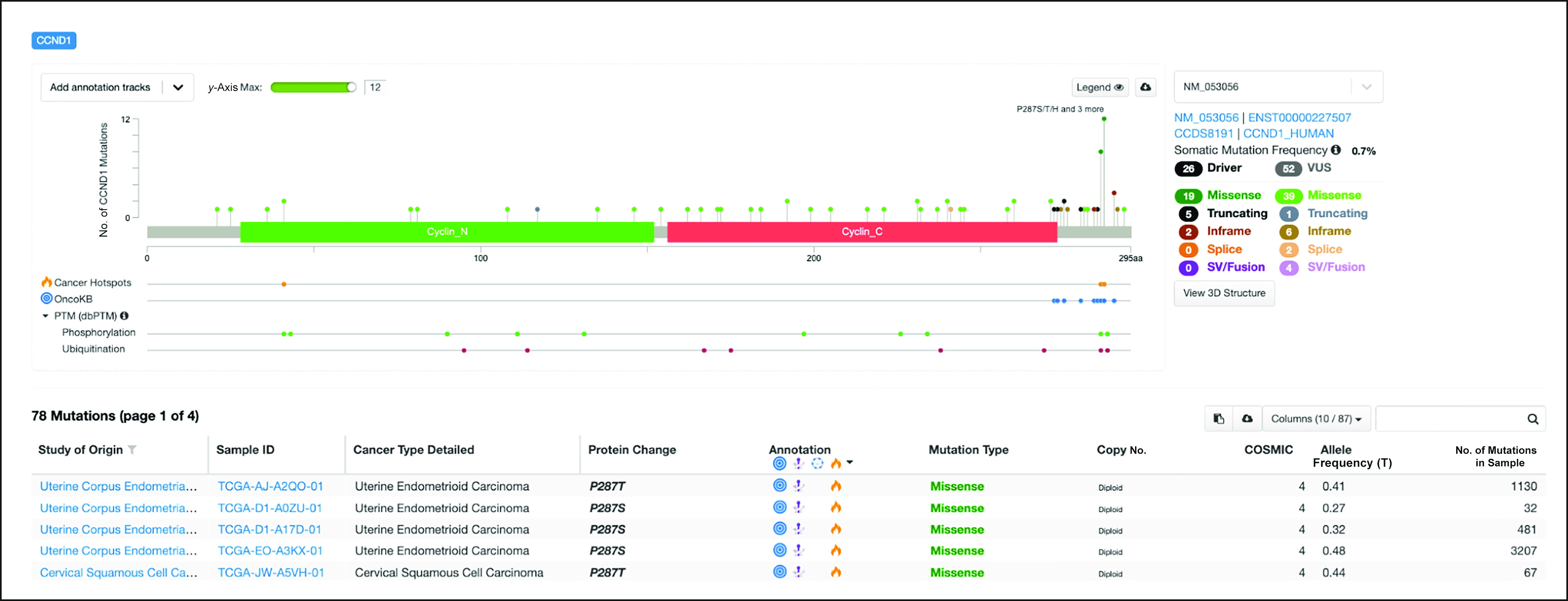
Task: Sort by the Sample ID column header
Action: pyautogui.click(x=245, y=450)
